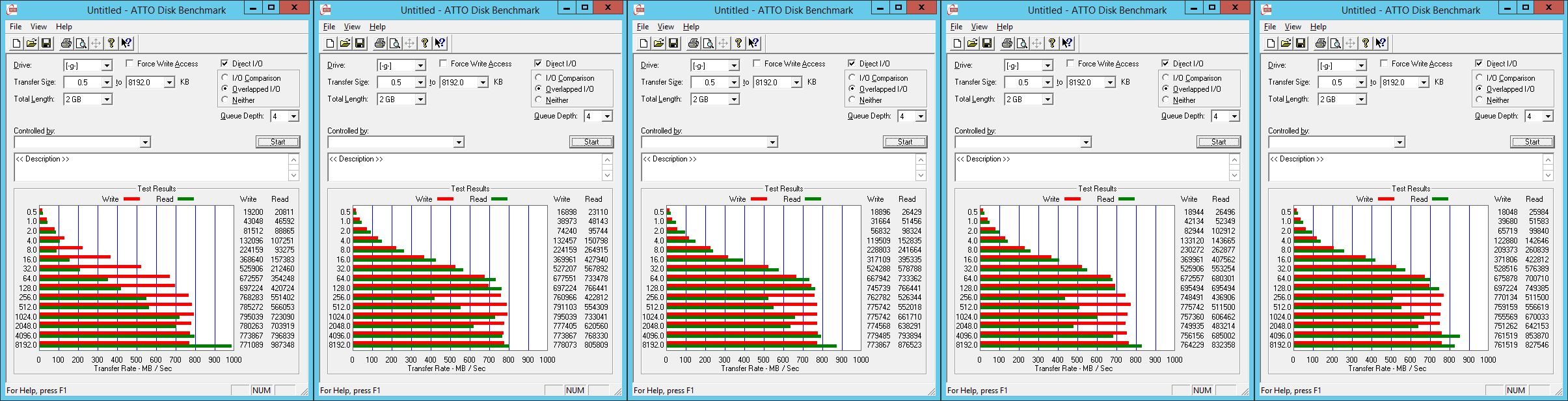The image size is (1568, 401).
Task: Select the Neither radio in the second window
Action: [x=539, y=100]
